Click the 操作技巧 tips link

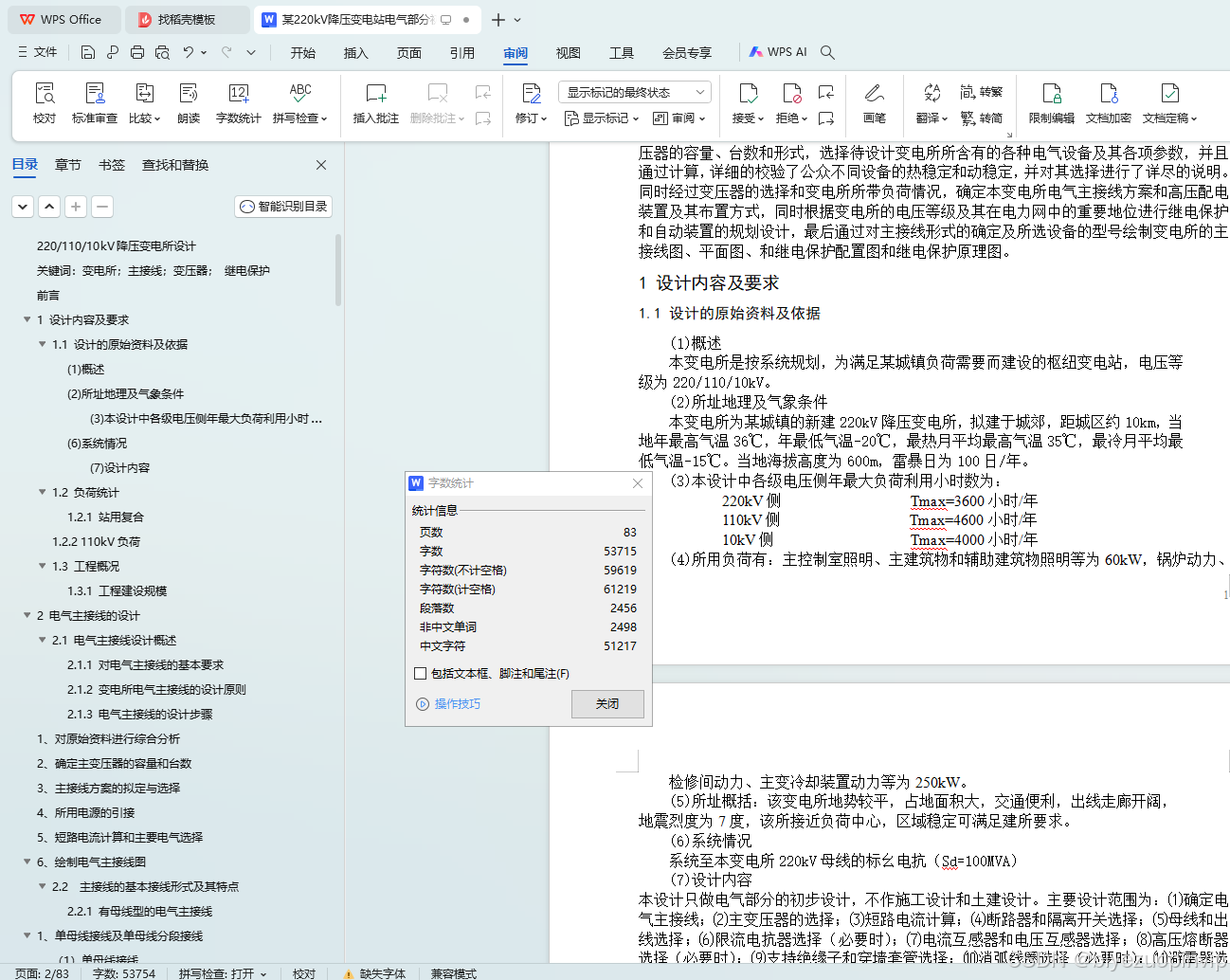tap(449, 704)
